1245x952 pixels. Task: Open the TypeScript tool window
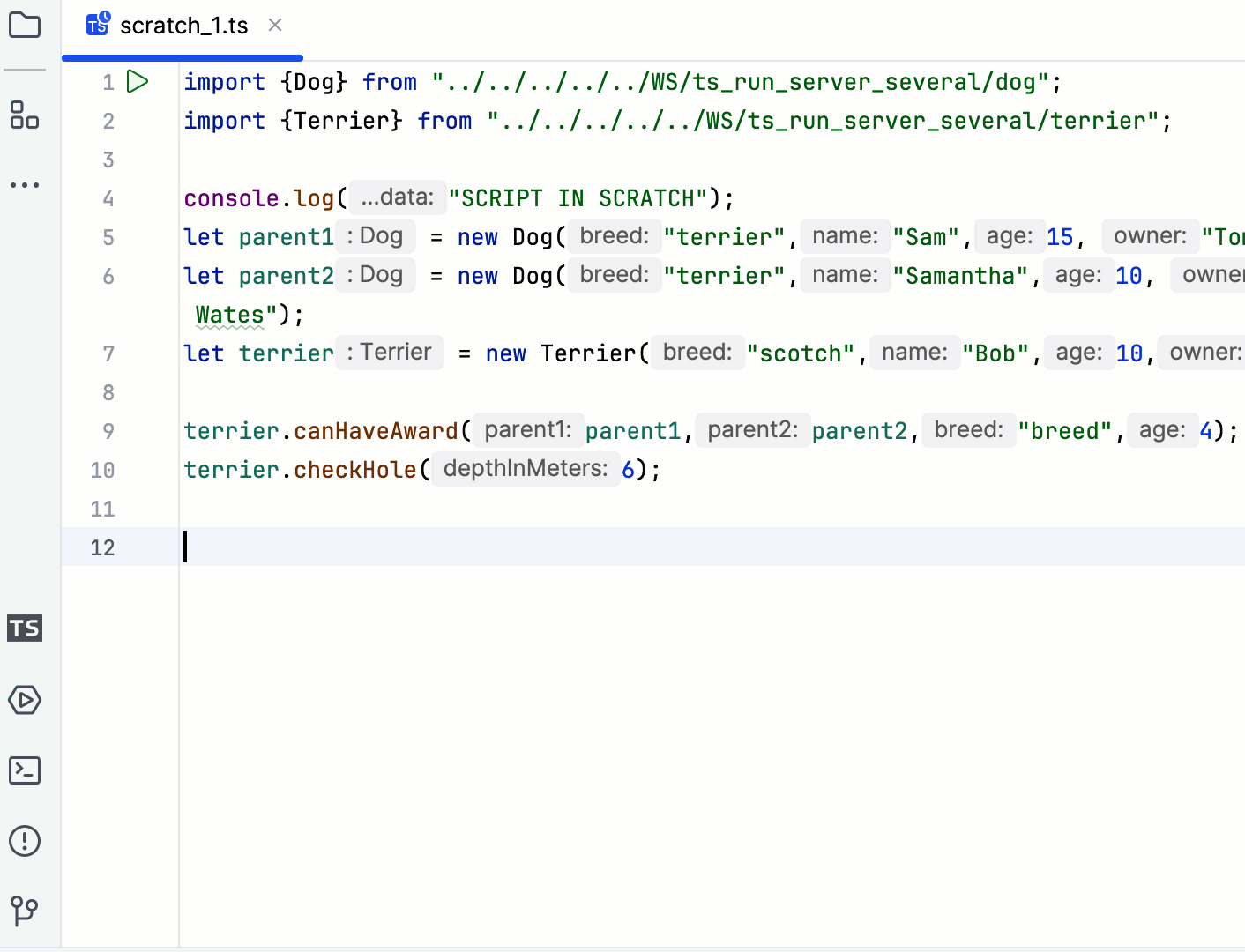point(25,628)
